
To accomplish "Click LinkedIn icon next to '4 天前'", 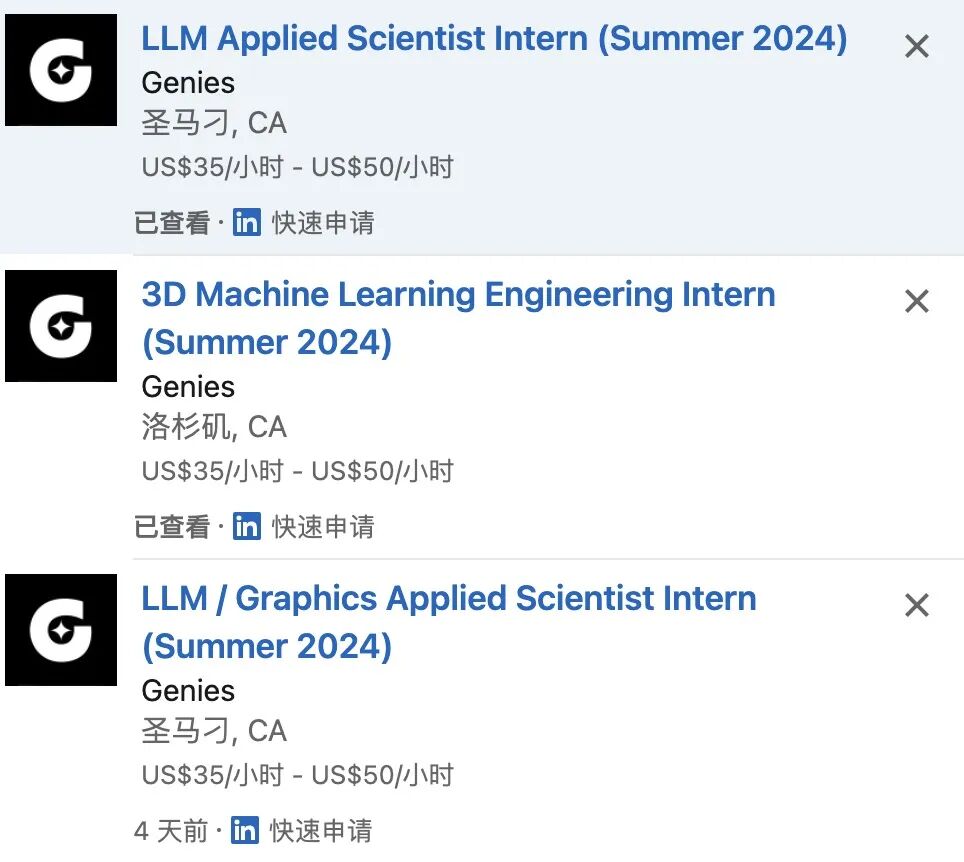I will pos(245,830).
